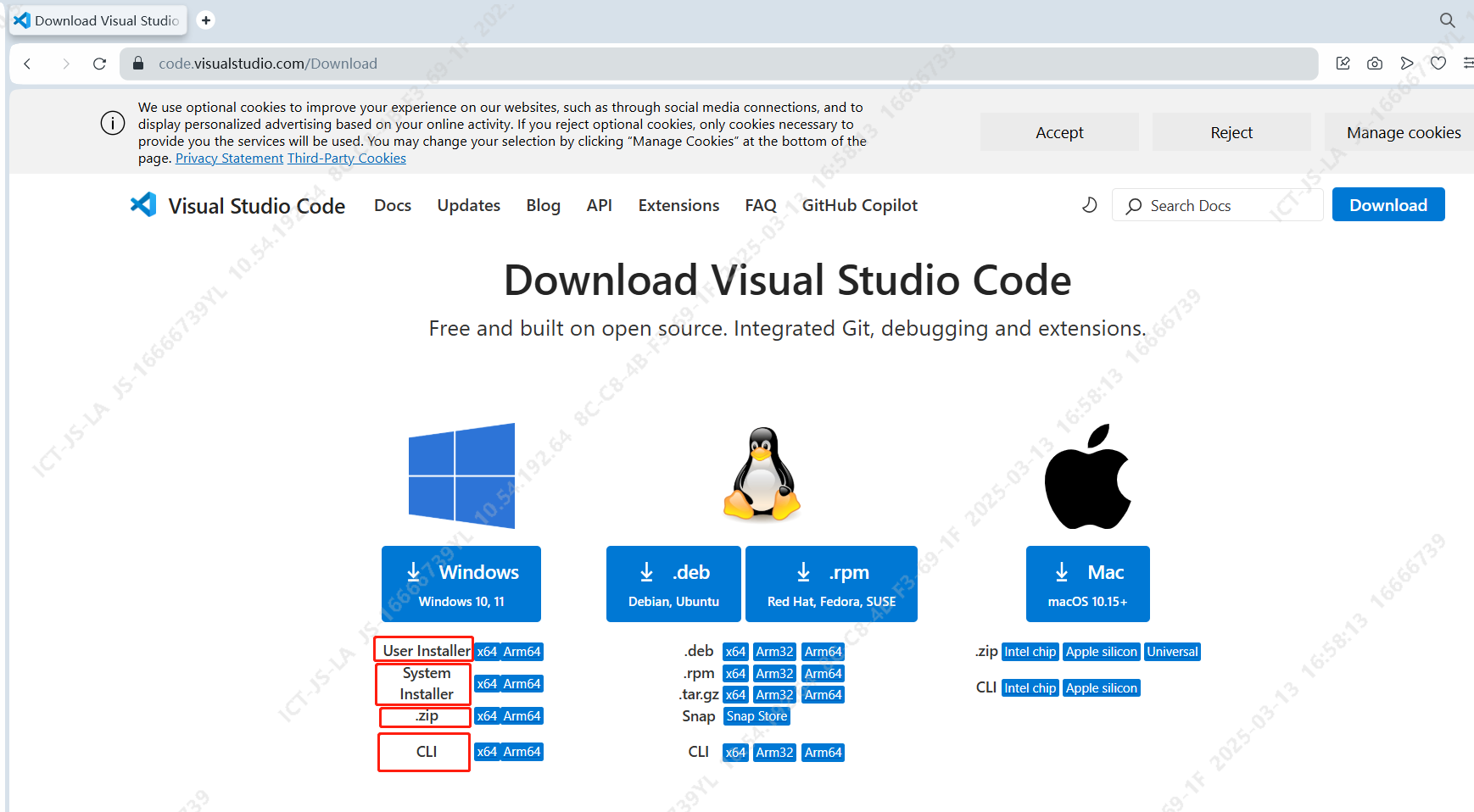This screenshot has width=1474, height=812.
Task: Open the API menu item
Action: tap(600, 205)
